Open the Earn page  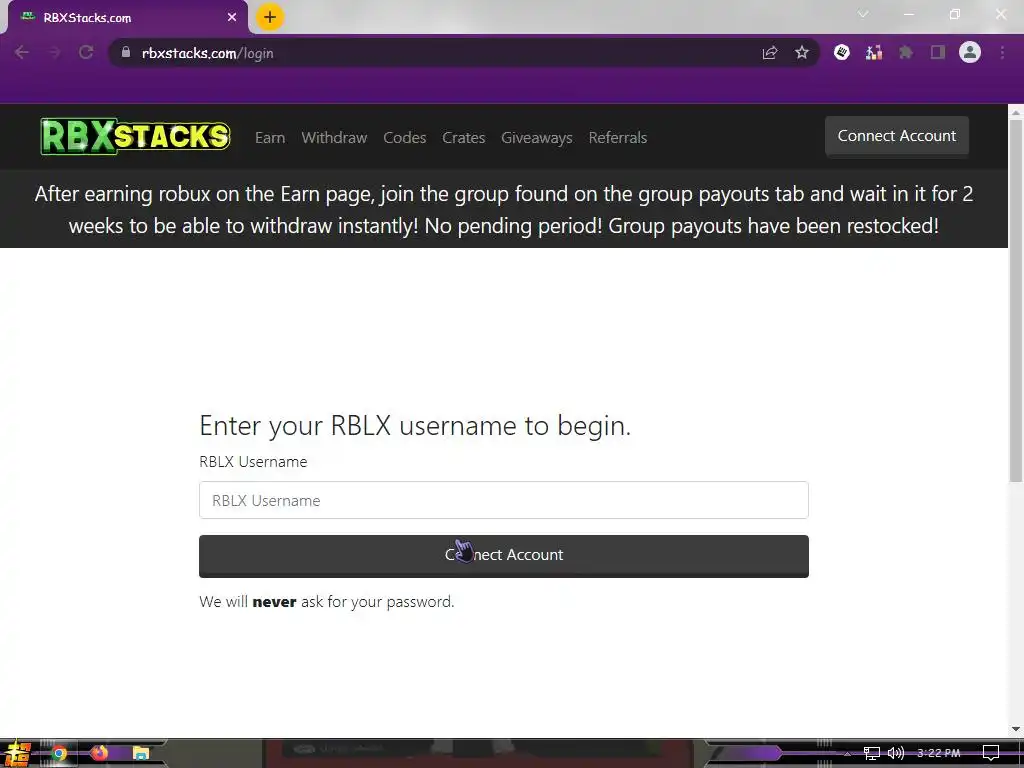click(x=270, y=138)
